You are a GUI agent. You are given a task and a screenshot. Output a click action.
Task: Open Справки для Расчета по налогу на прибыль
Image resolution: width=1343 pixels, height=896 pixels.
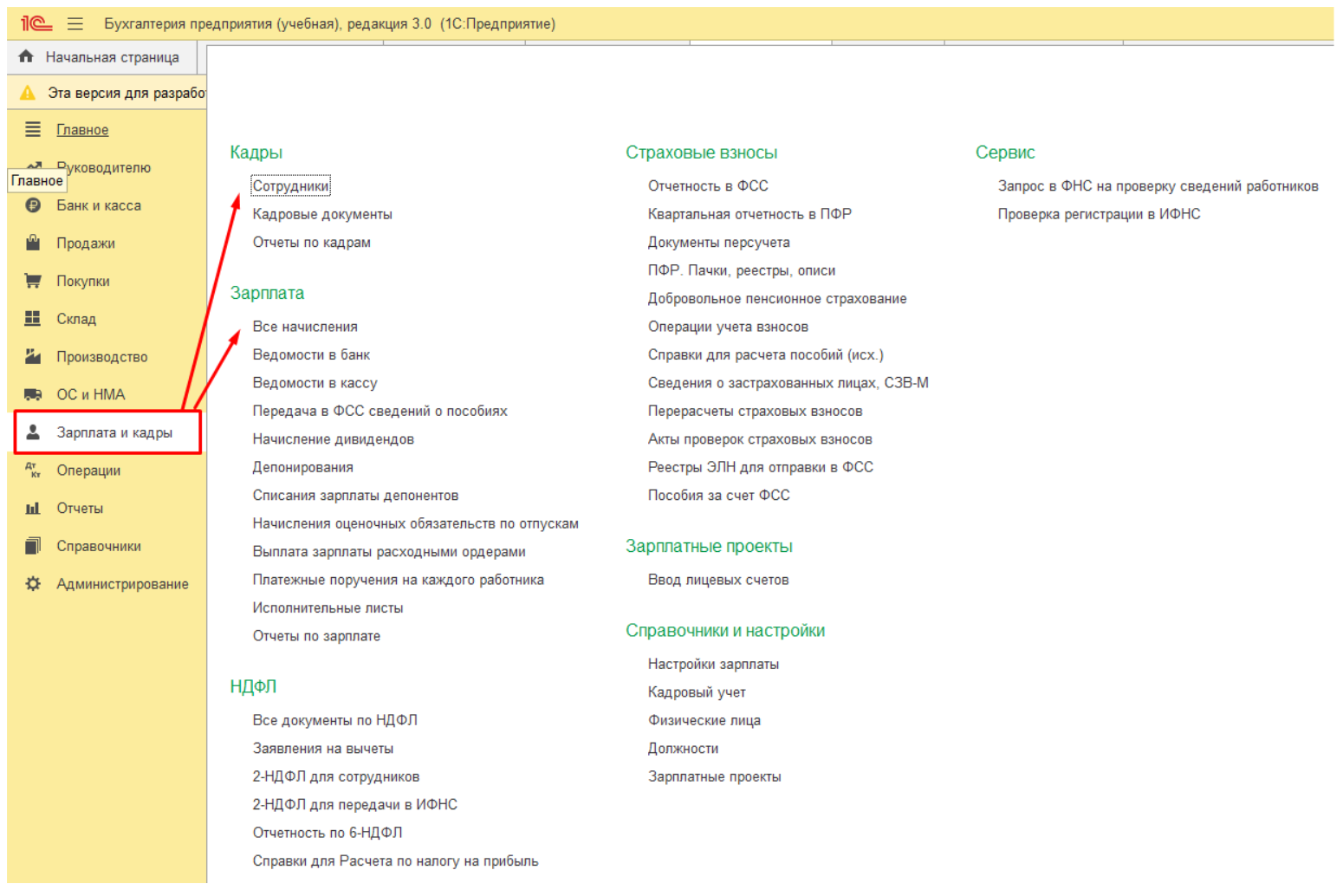click(x=395, y=861)
